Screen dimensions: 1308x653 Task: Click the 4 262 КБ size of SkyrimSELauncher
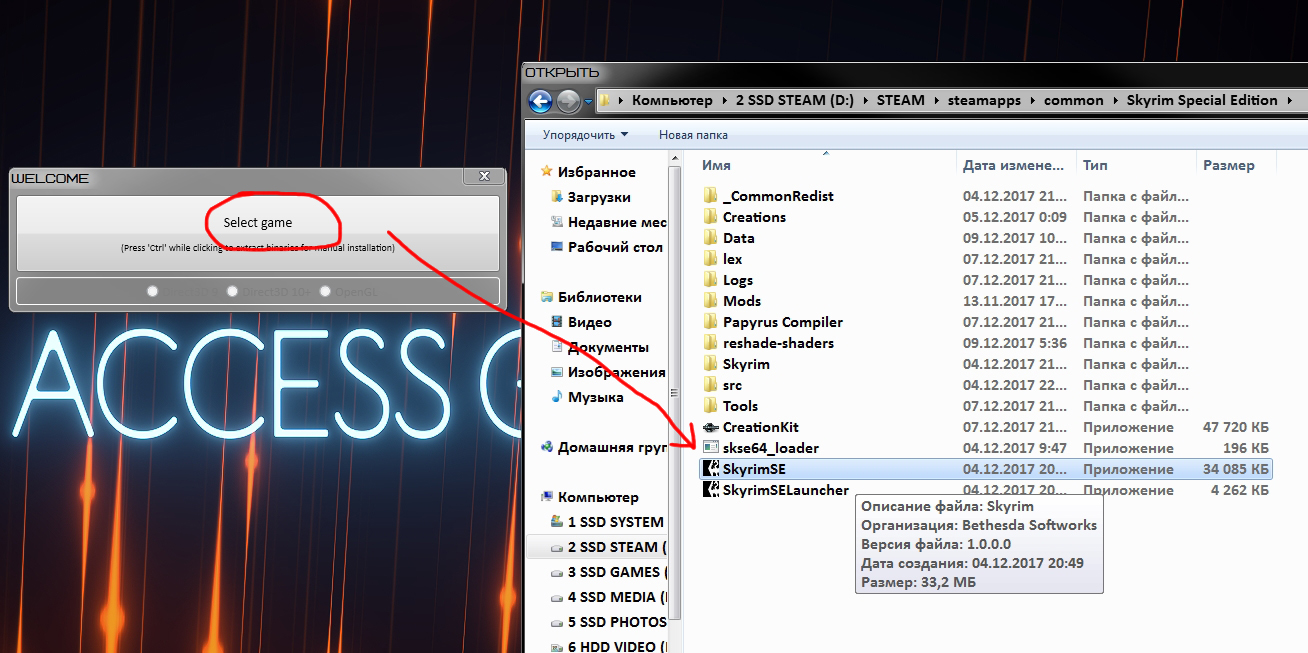coord(1239,490)
